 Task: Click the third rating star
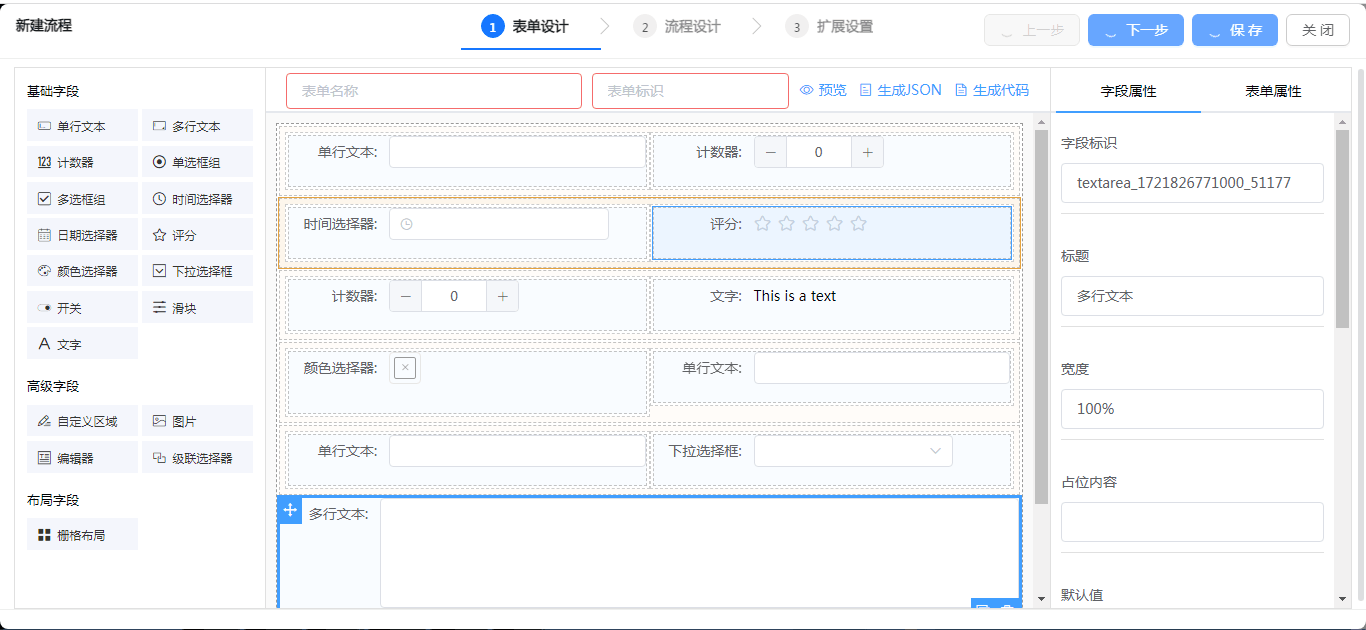point(811,223)
